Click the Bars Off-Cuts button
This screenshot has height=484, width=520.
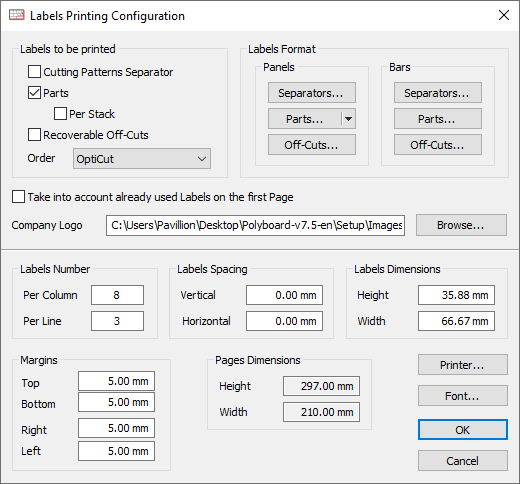438,145
